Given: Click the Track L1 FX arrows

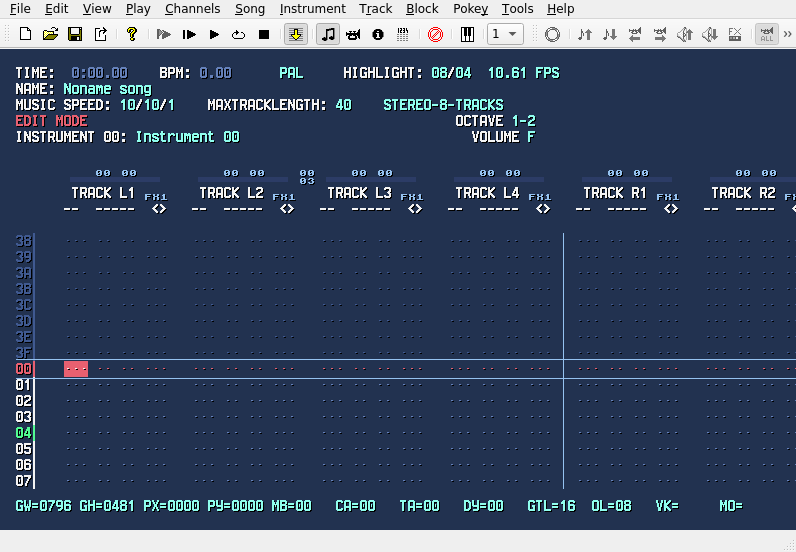Looking at the screenshot, I should click(x=159, y=209).
